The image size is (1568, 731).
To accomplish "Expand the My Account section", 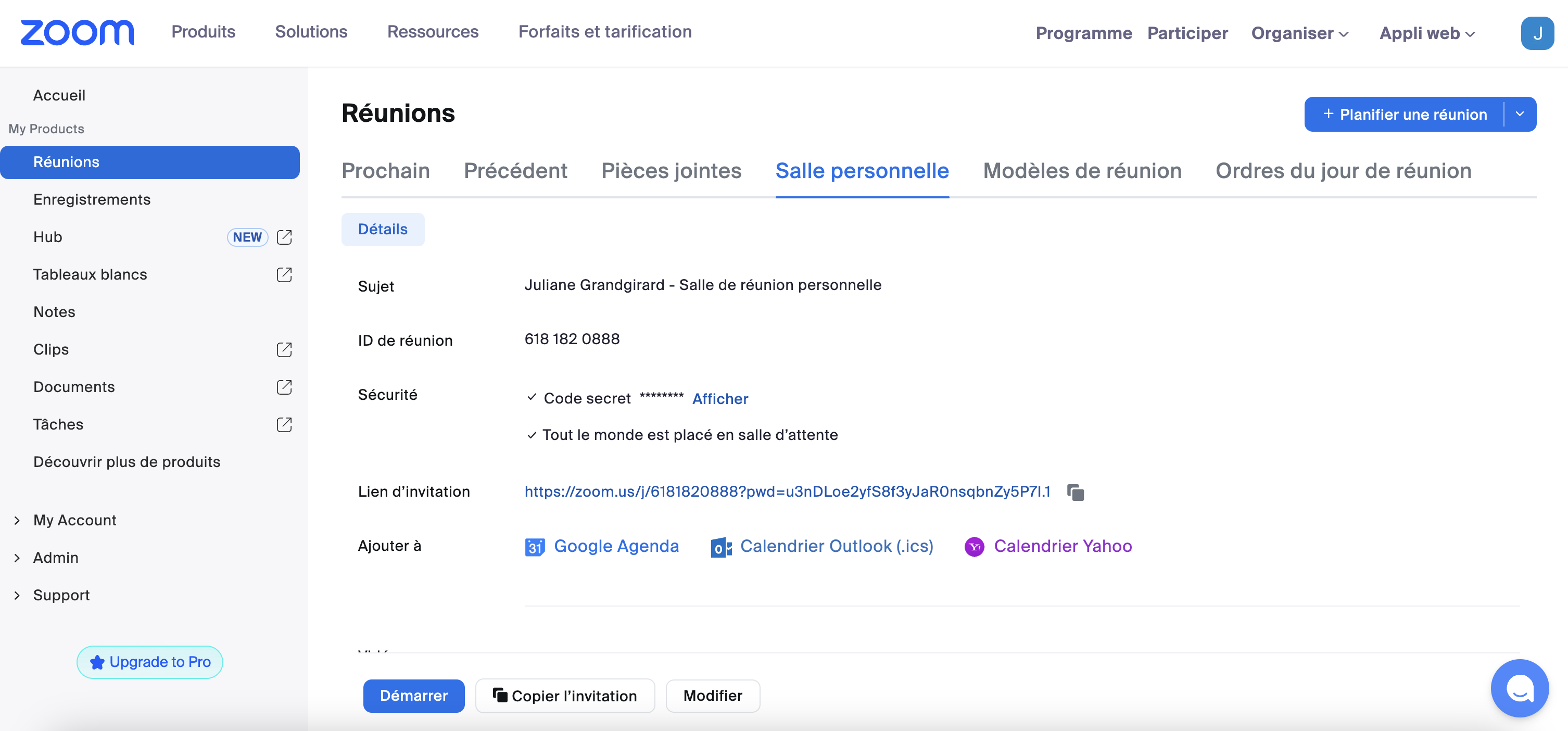I will tap(17, 521).
